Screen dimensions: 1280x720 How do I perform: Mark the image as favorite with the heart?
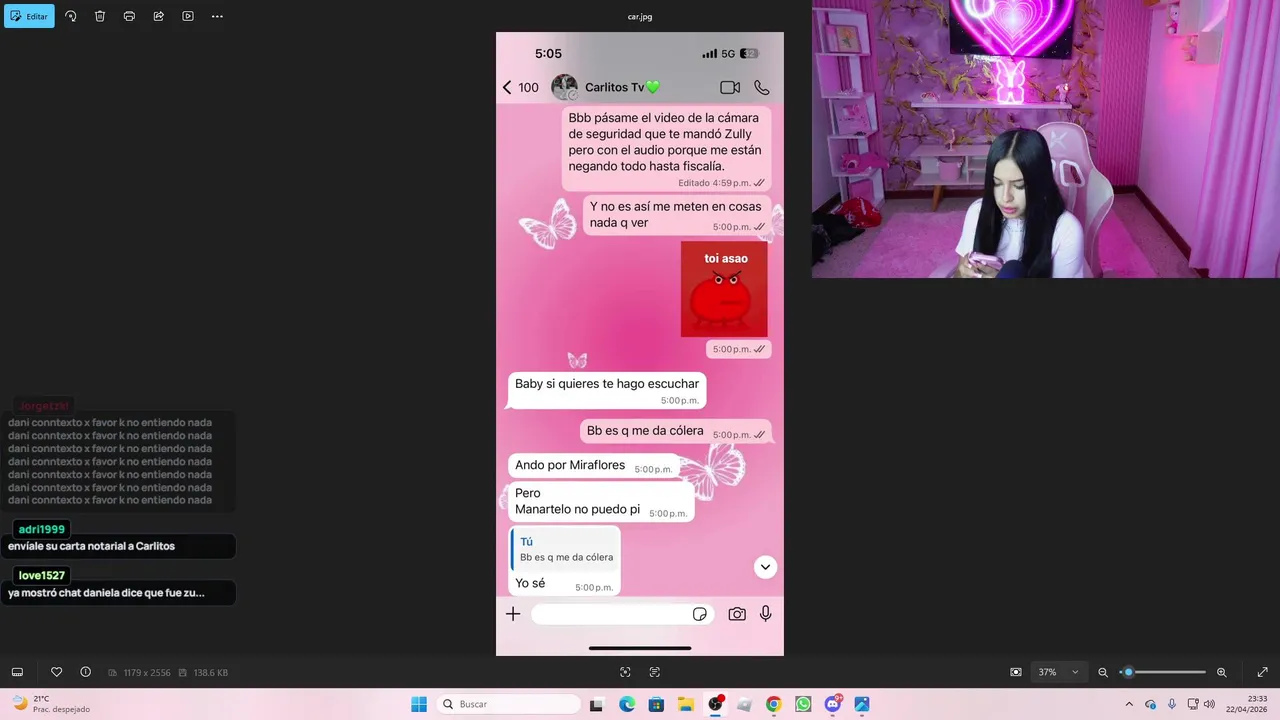pyautogui.click(x=56, y=672)
